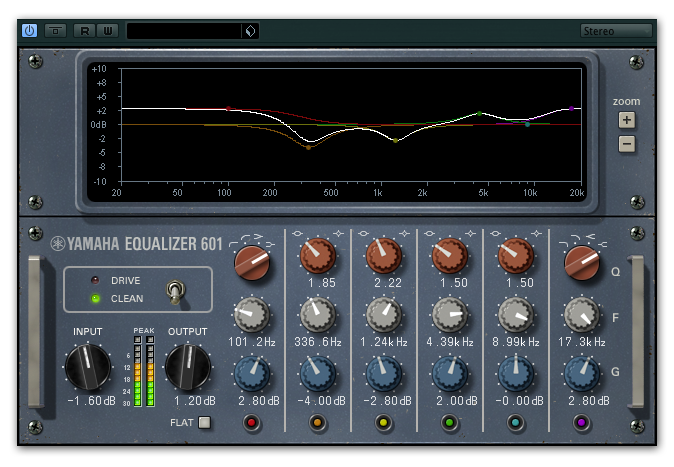Click the cyan band point on the EQ graph
Image resolution: width=674 pixels, height=467 pixels.
527,124
